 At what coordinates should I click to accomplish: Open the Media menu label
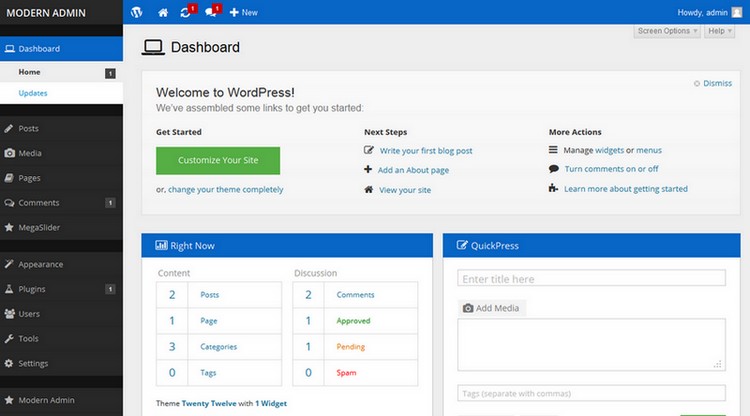pos(30,153)
